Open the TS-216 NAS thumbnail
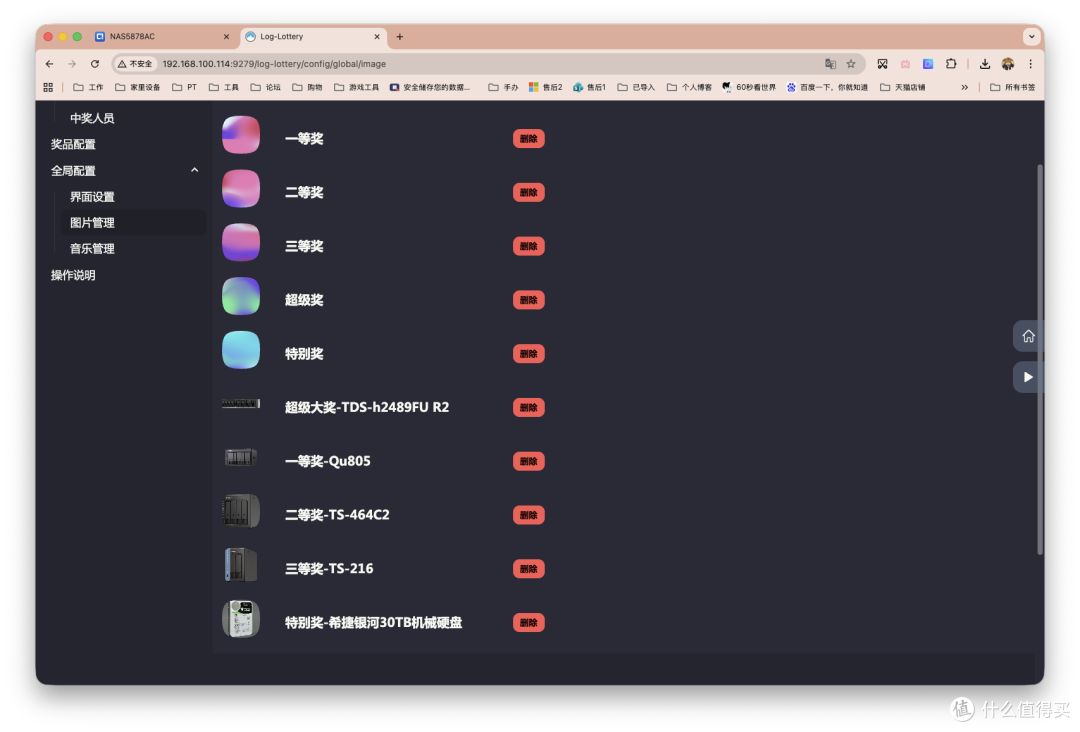 (x=241, y=565)
